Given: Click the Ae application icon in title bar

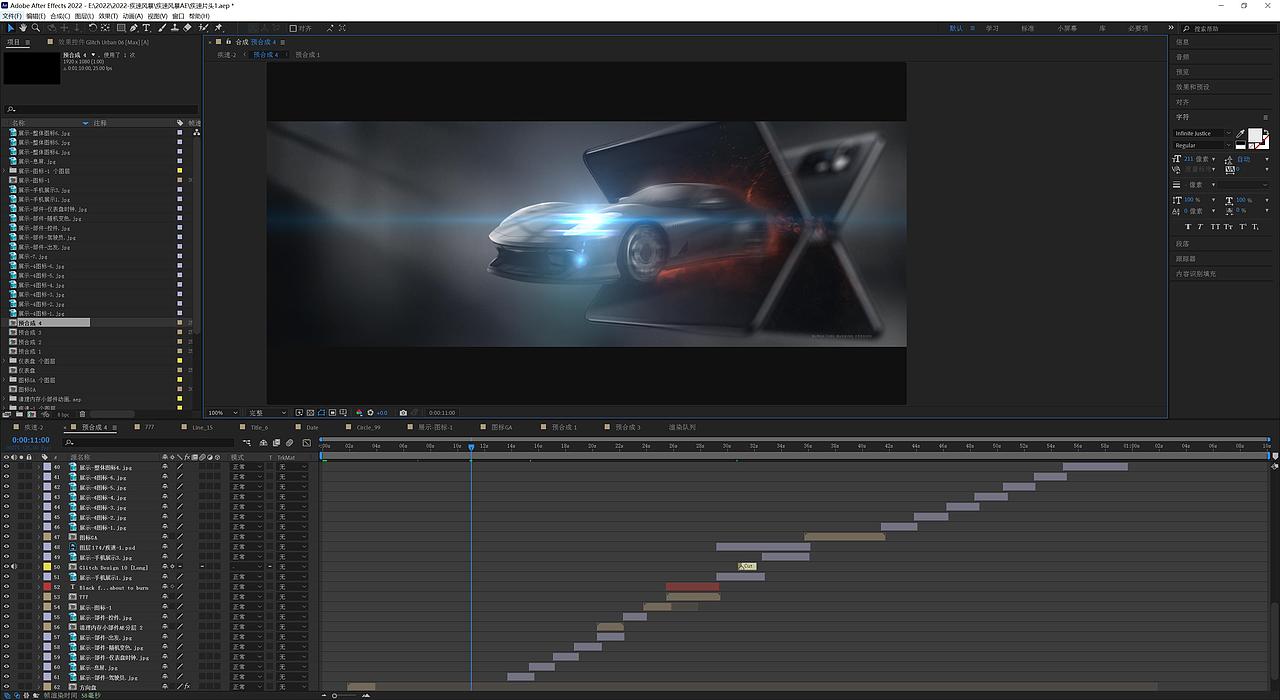Looking at the screenshot, I should [x=5, y=5].
